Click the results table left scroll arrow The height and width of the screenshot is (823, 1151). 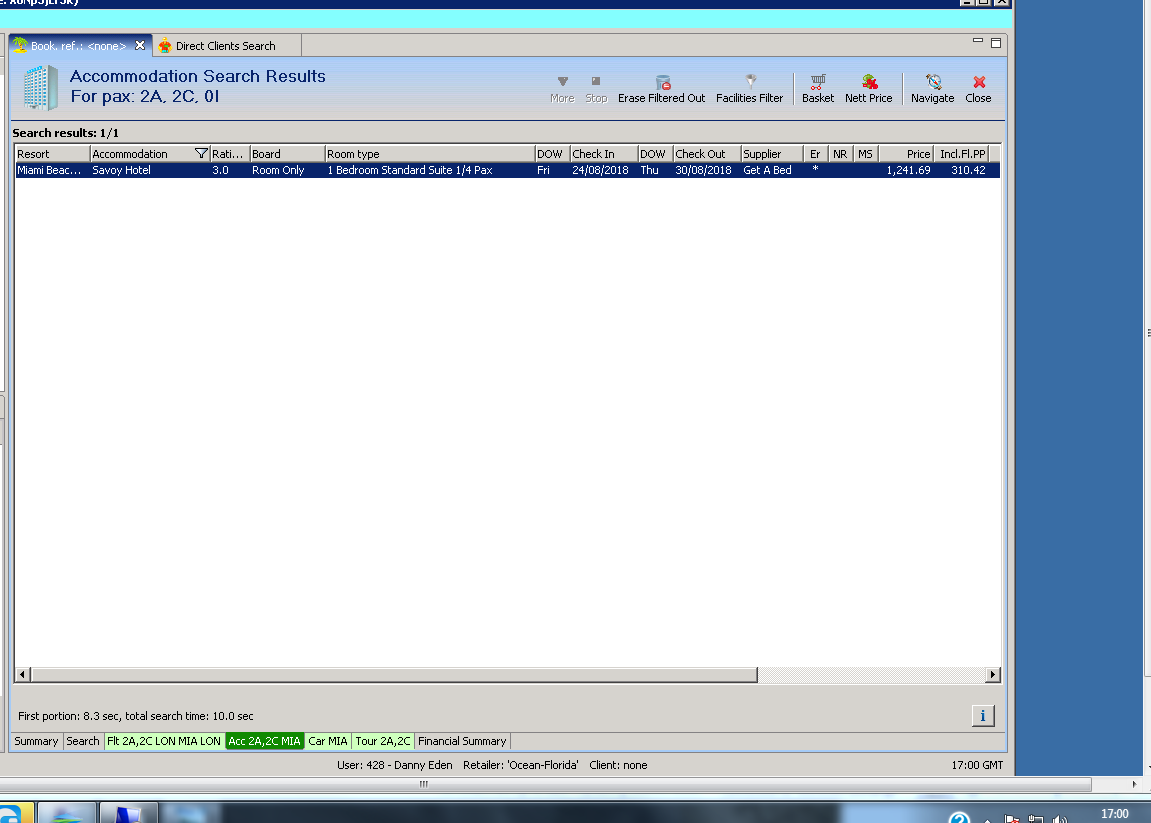23,675
